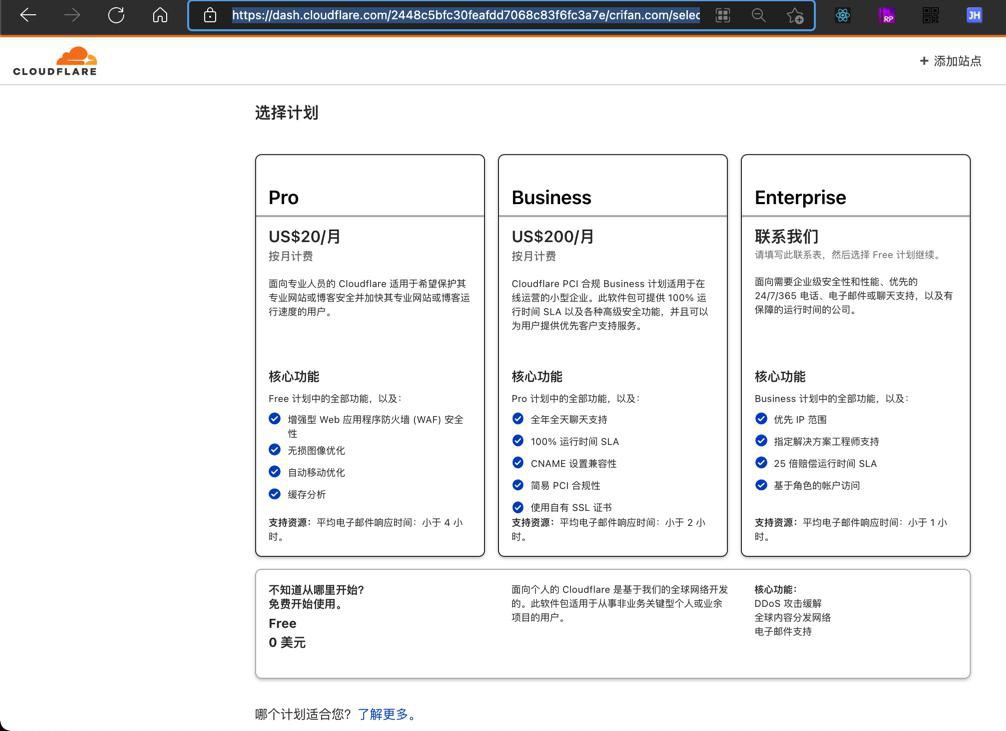The height and width of the screenshot is (731, 1006).
Task: Click check icon beside 自动移动优化
Action: pos(275,472)
